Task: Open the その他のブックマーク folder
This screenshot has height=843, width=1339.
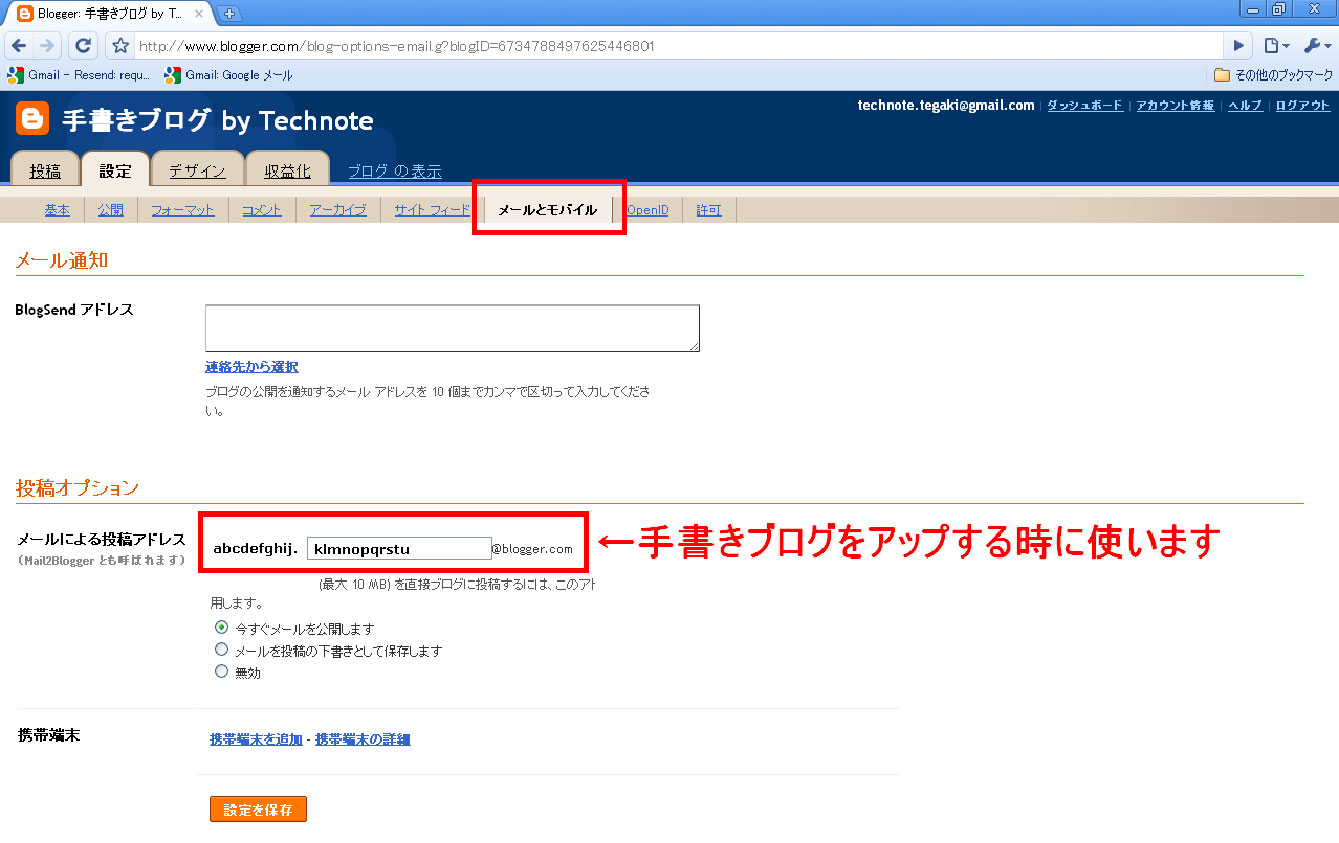Action: [x=1273, y=75]
